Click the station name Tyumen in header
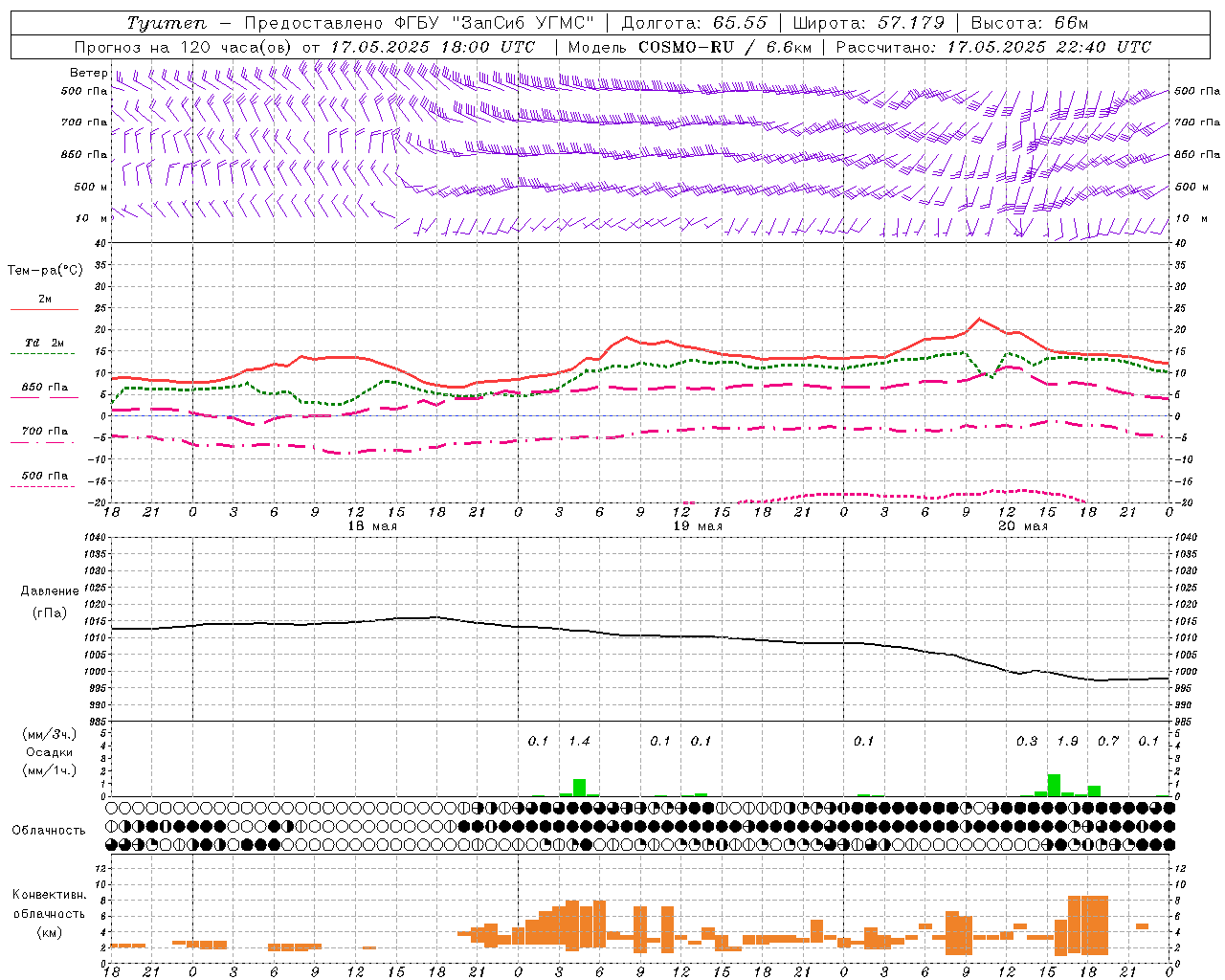The image size is (1225, 980). click(x=166, y=23)
